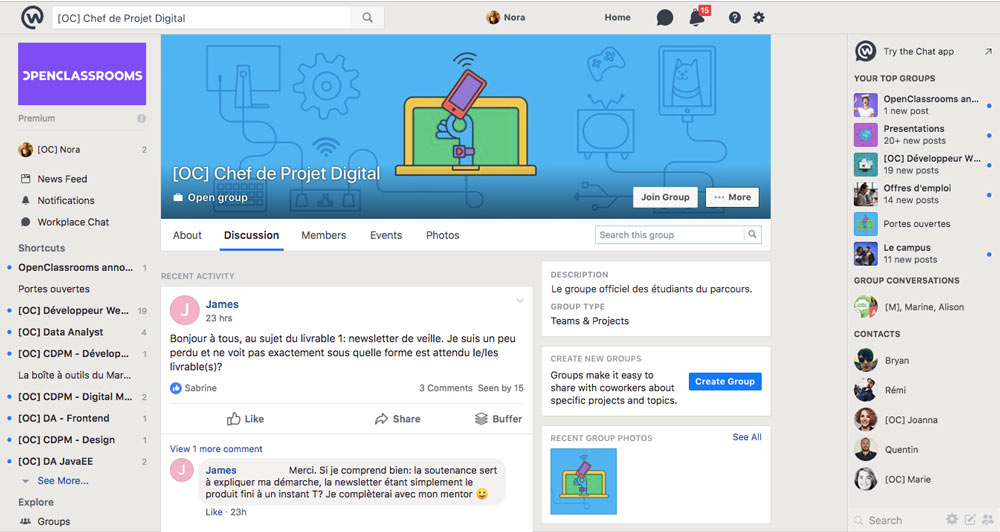Click Like under James's comment
This screenshot has height=532, width=1000.
[214, 512]
